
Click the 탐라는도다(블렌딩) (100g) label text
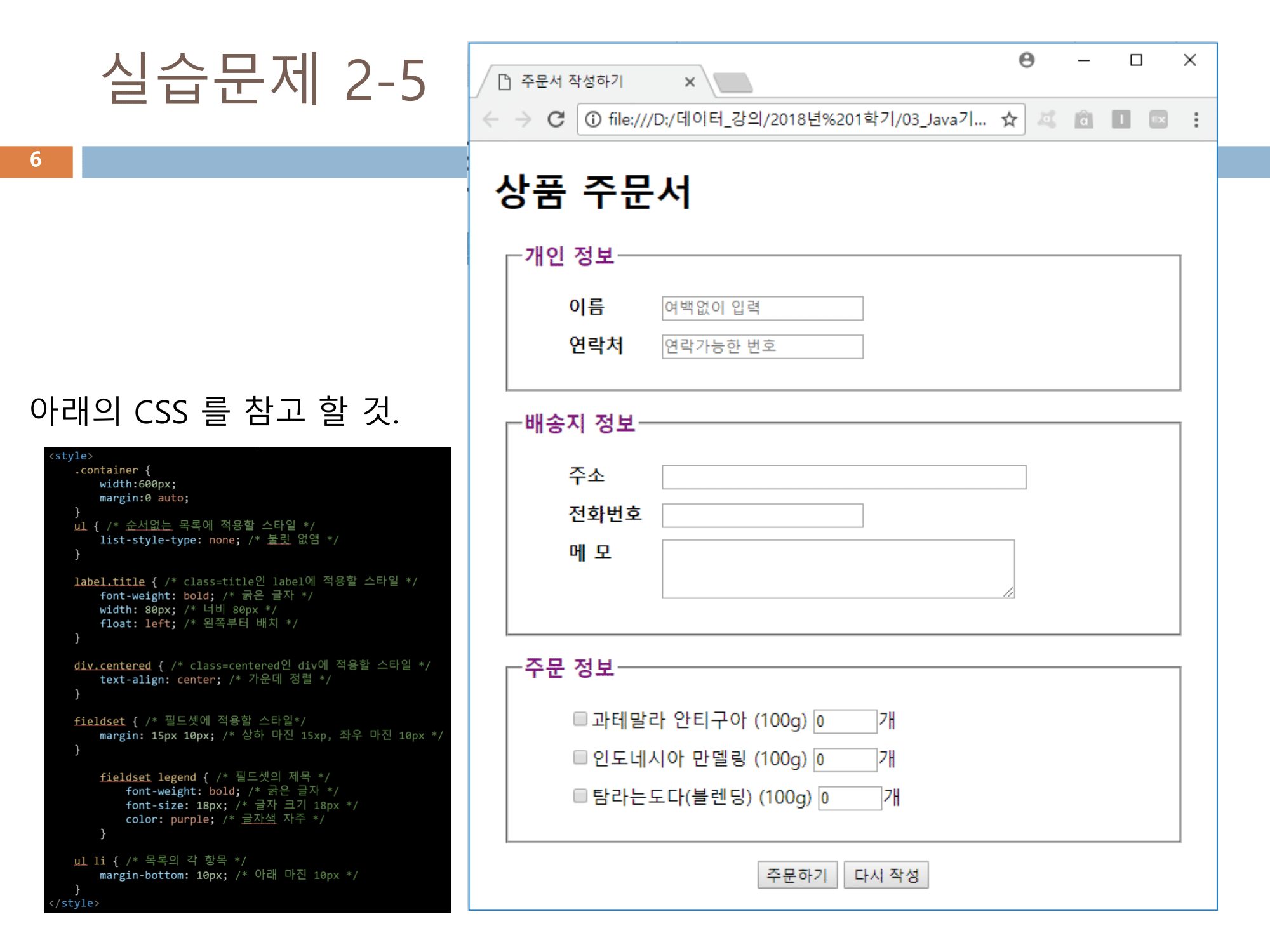pos(702,797)
